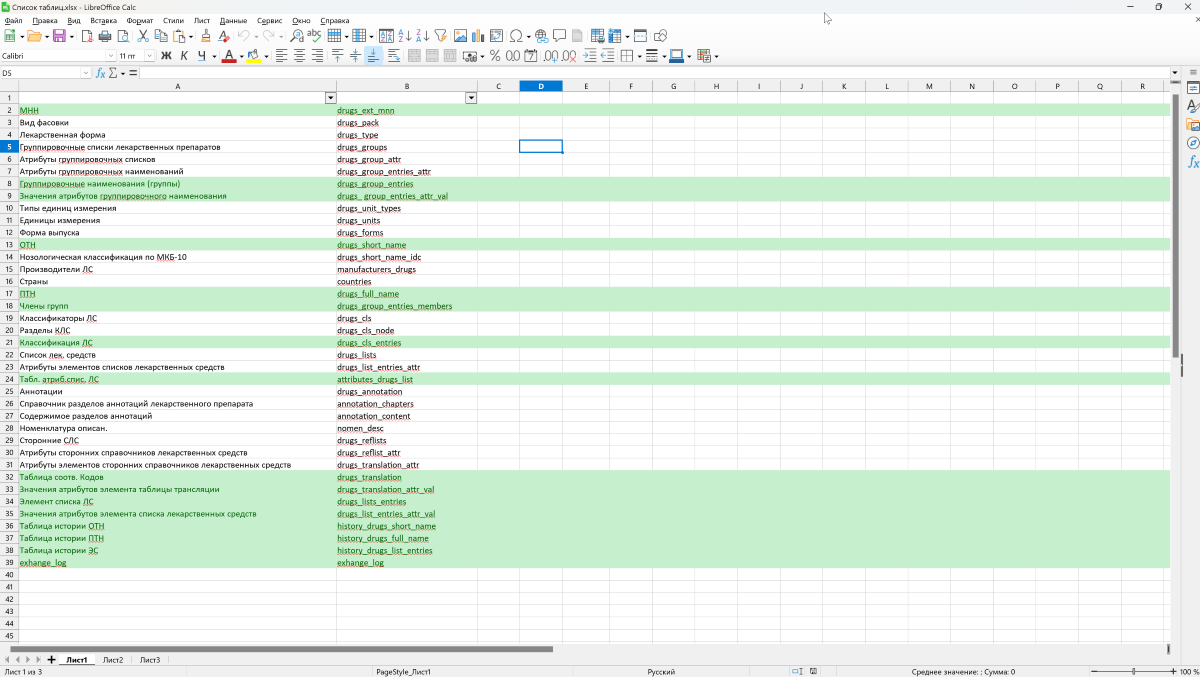Click the column D header
The width and height of the screenshot is (1200, 677).
tap(541, 86)
